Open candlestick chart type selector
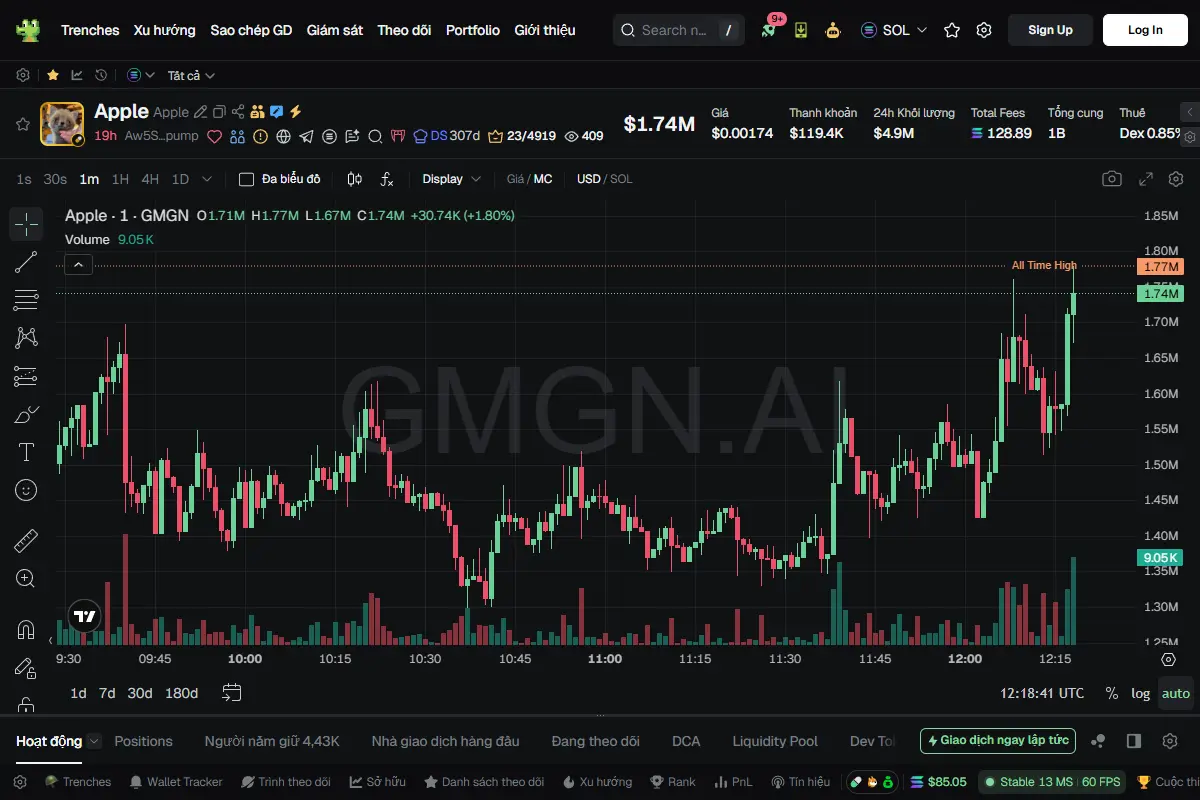The height and width of the screenshot is (800, 1200). pyautogui.click(x=354, y=179)
